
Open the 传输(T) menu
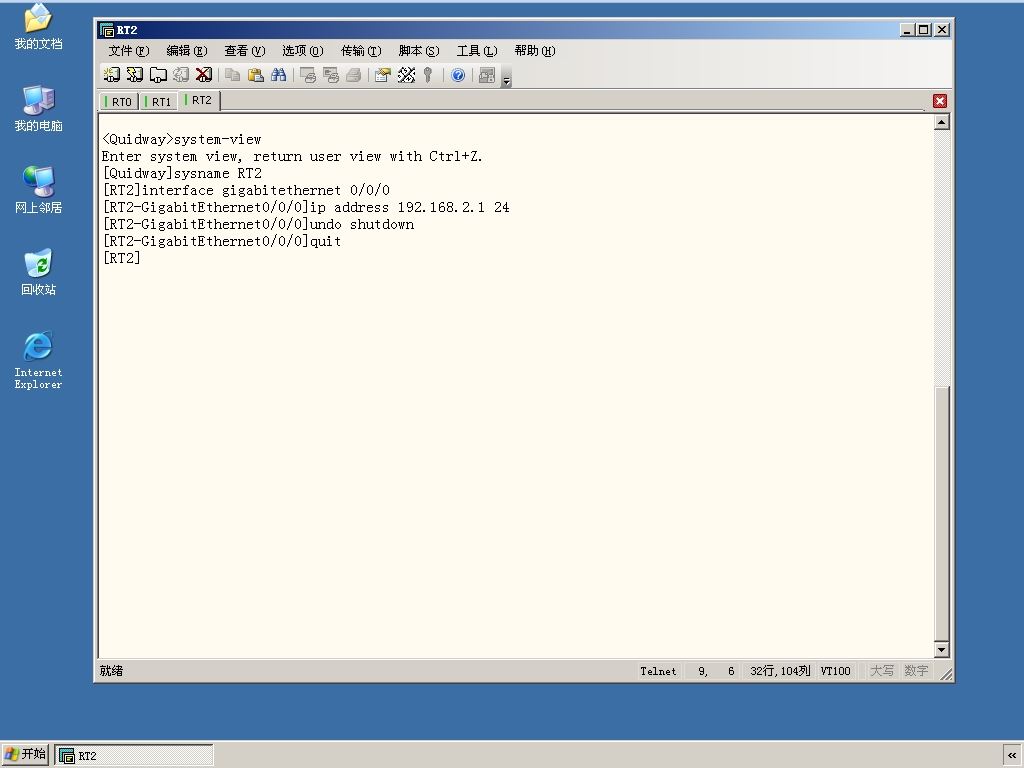coord(361,51)
